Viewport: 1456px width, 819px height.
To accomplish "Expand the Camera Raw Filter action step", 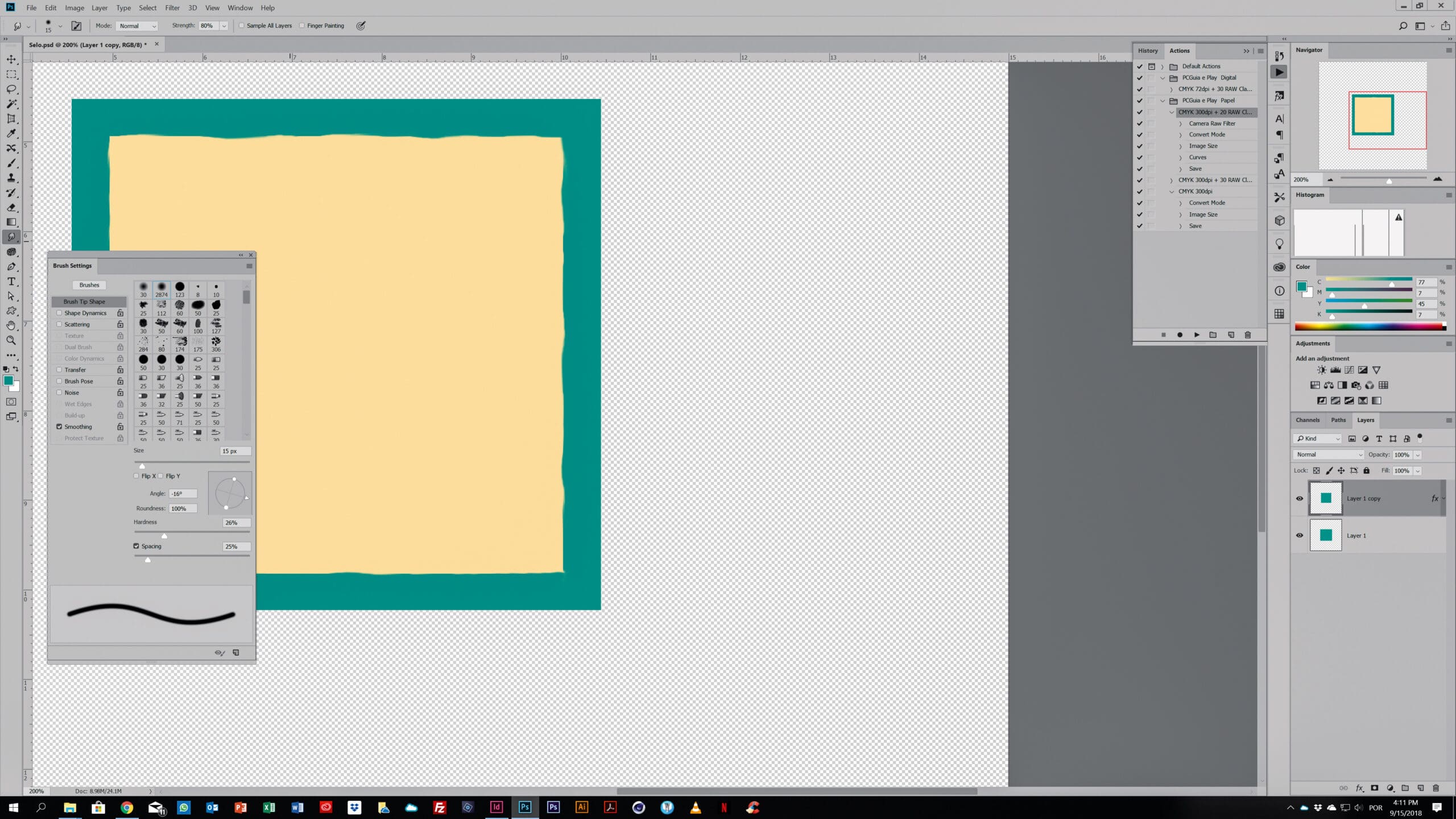I will click(x=1180, y=123).
